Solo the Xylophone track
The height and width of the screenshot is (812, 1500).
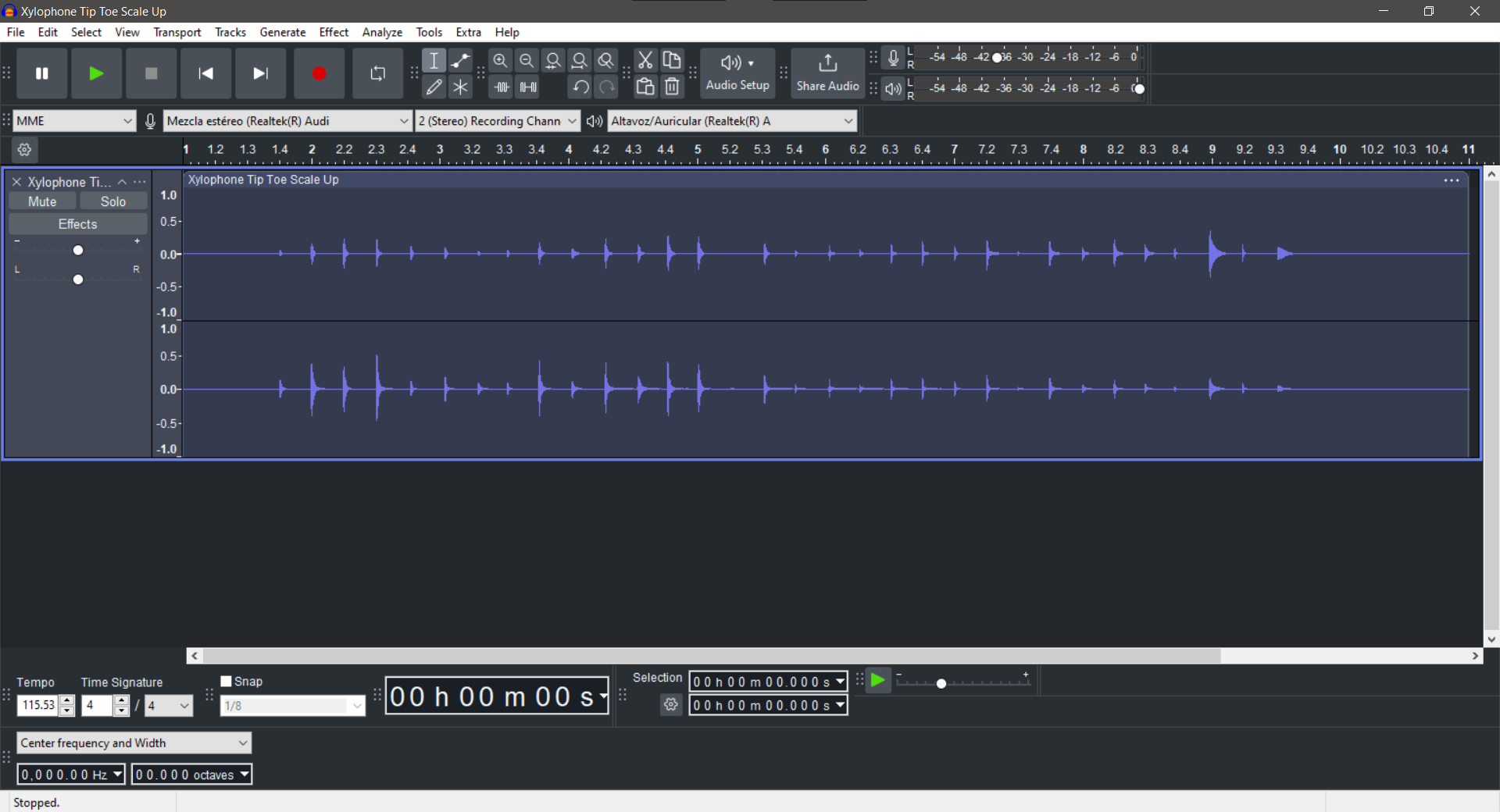(113, 201)
